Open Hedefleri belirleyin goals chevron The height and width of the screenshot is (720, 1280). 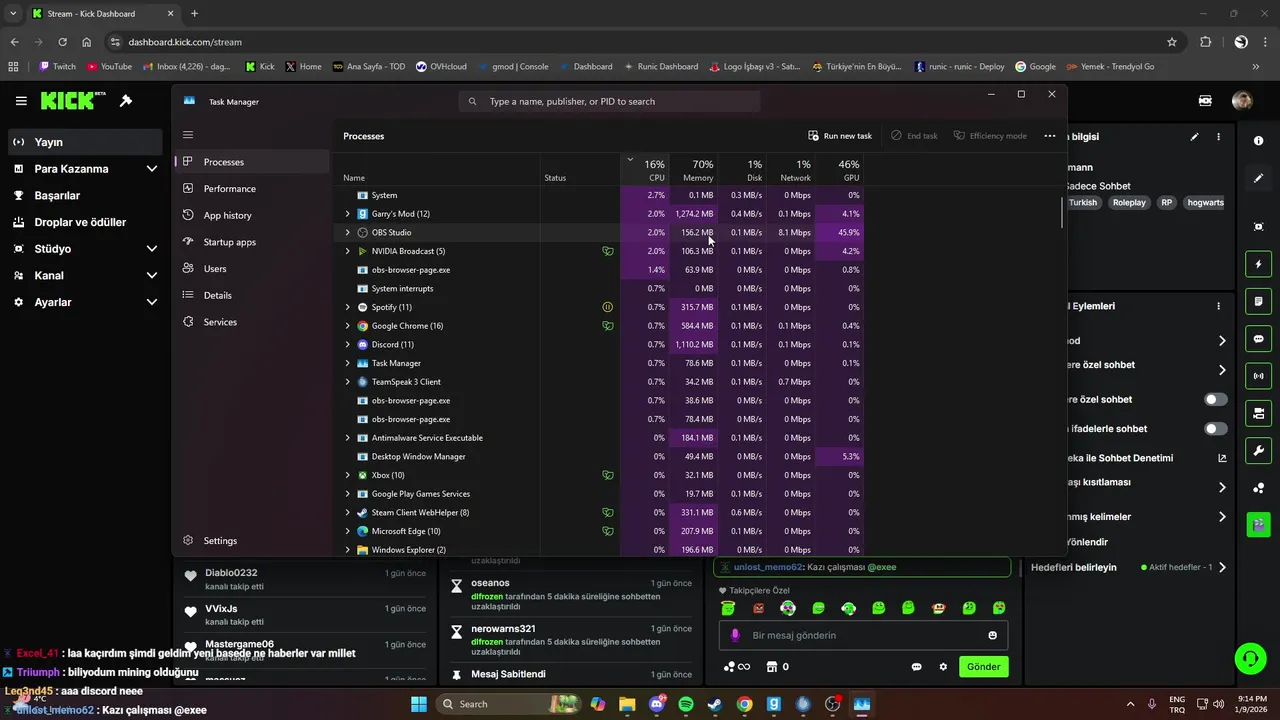[x=1222, y=567]
